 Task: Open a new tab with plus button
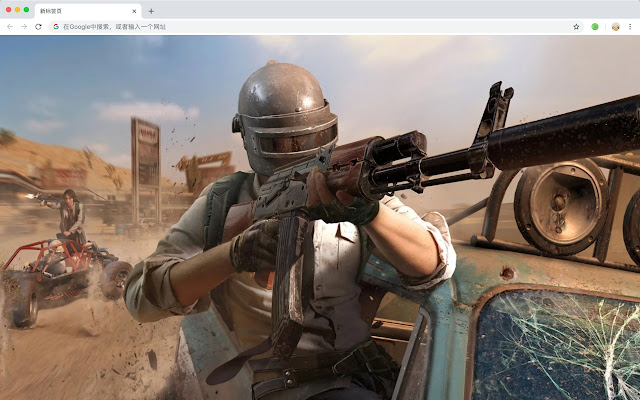pyautogui.click(x=151, y=11)
